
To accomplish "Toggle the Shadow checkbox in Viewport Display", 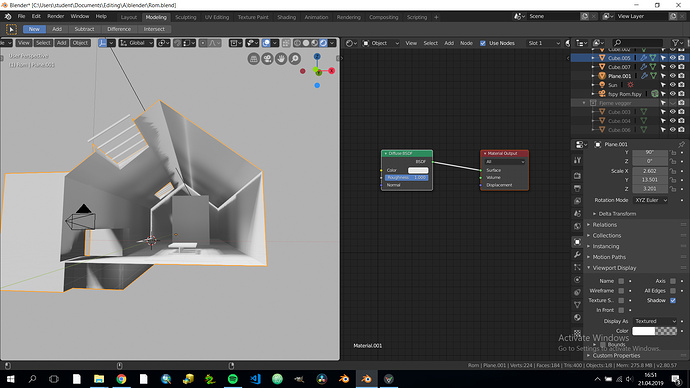I will pyautogui.click(x=673, y=300).
